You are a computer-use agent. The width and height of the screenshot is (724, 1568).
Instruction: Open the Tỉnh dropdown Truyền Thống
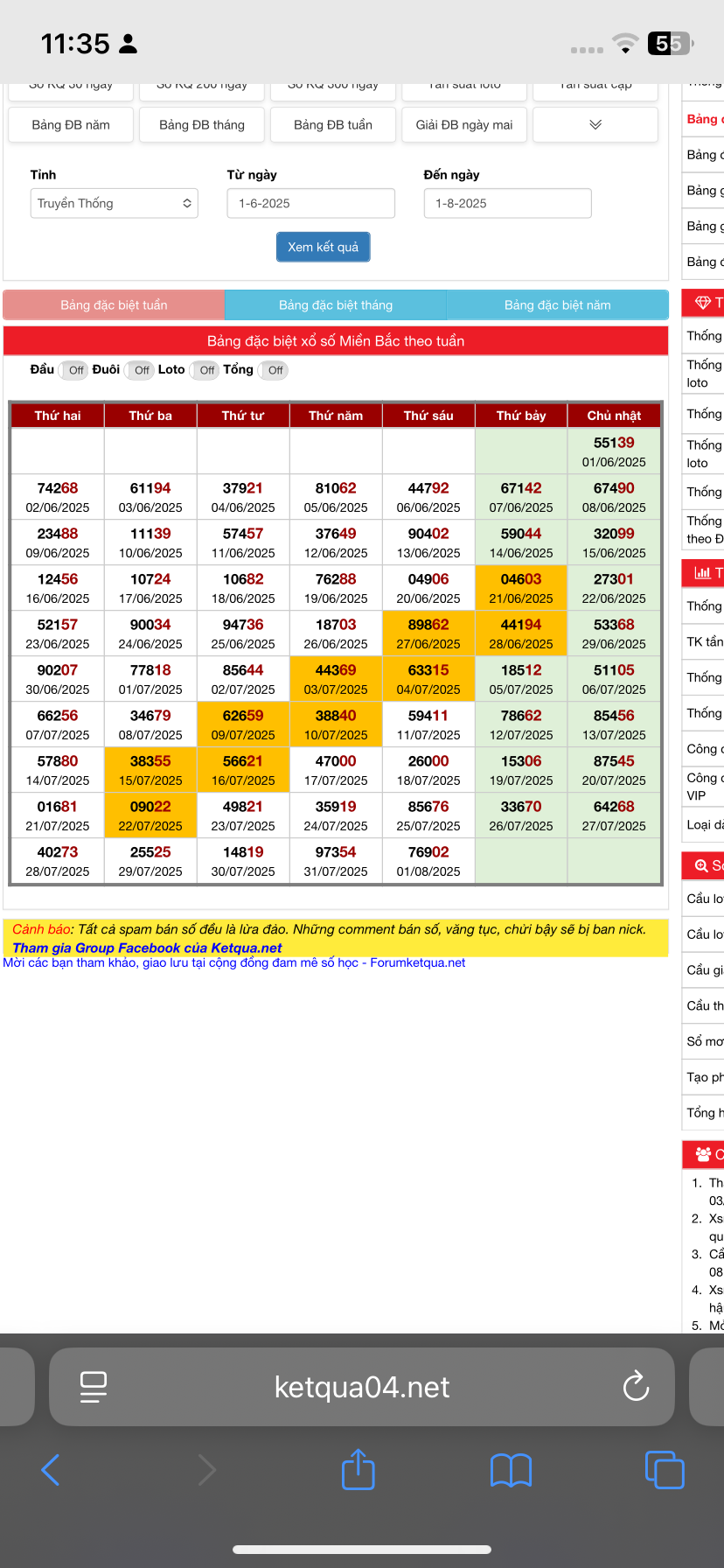point(114,203)
